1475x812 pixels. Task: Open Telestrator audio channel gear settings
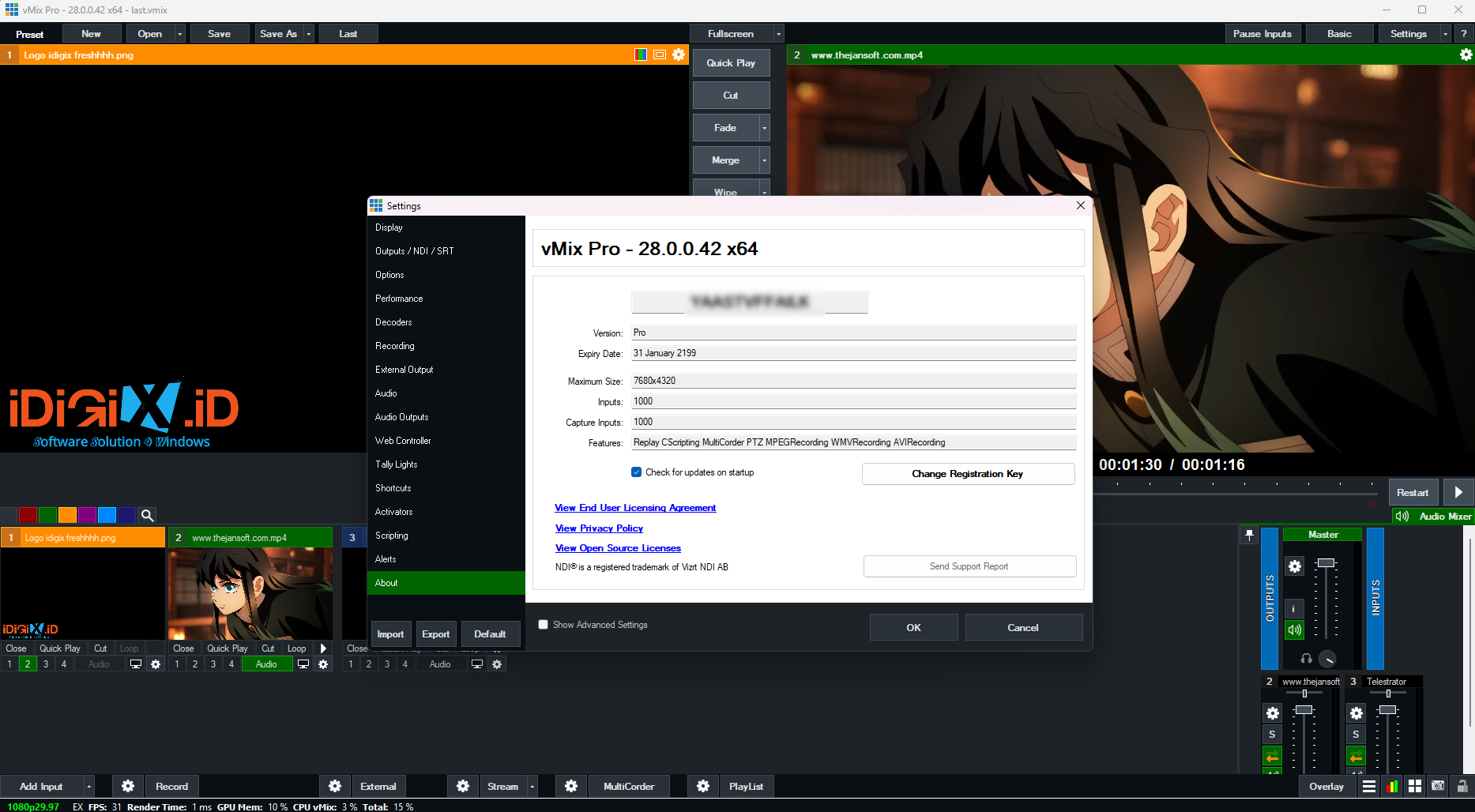(1356, 713)
